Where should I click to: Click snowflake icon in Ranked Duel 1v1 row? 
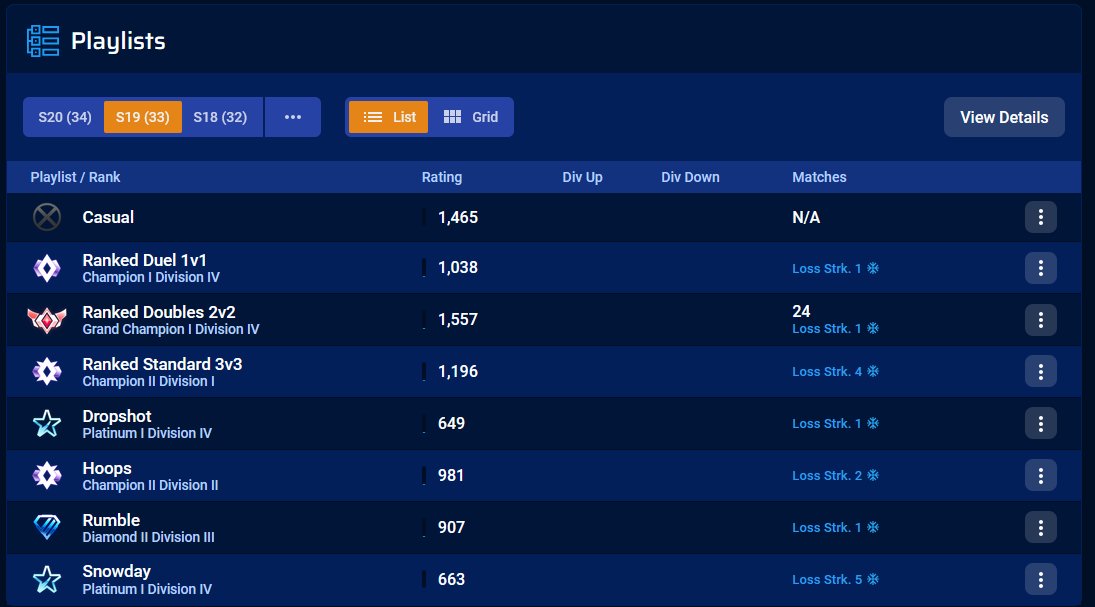click(873, 268)
